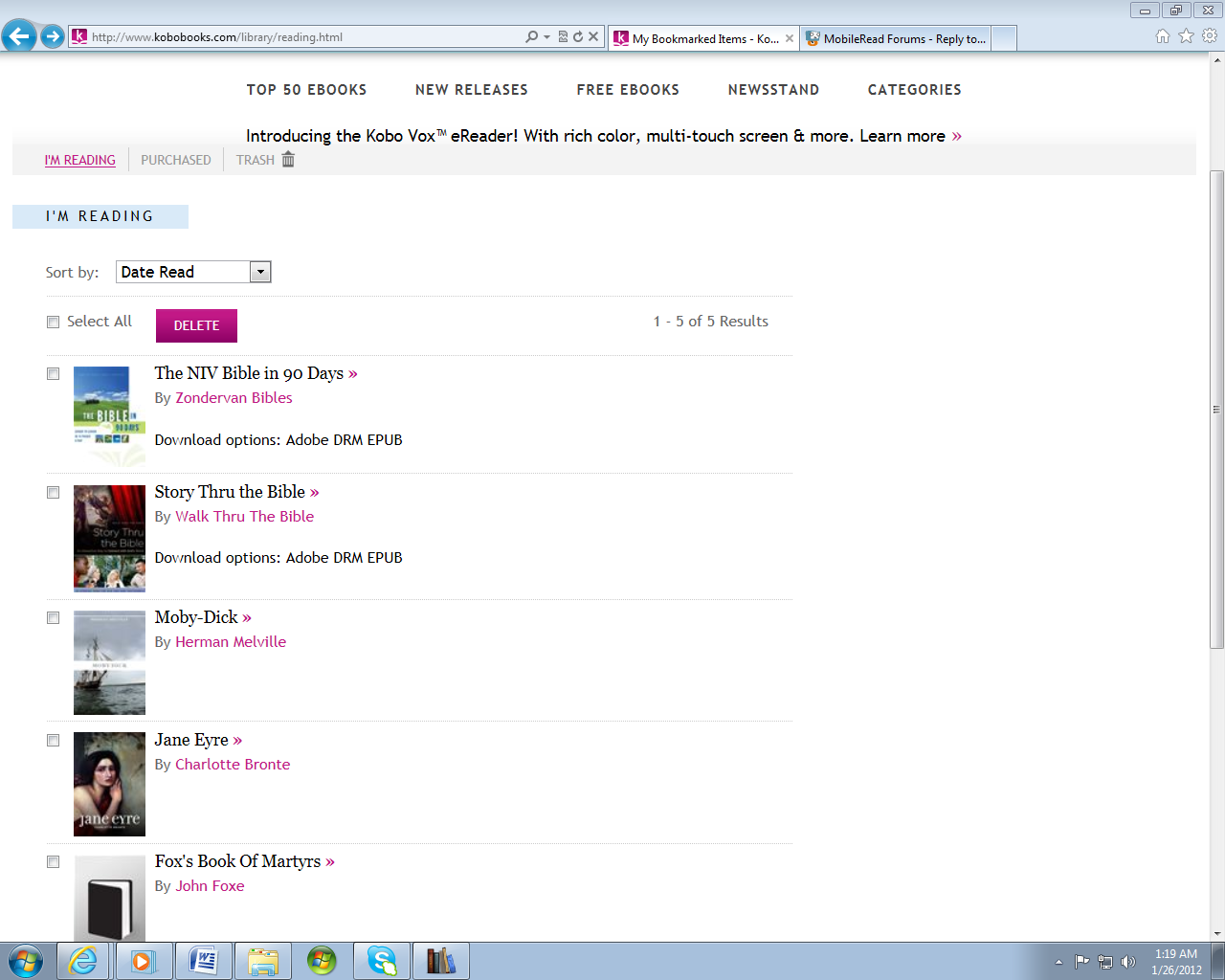Open Story Thru the Bible title link
This screenshot has height=980, width=1225.
coord(230,492)
